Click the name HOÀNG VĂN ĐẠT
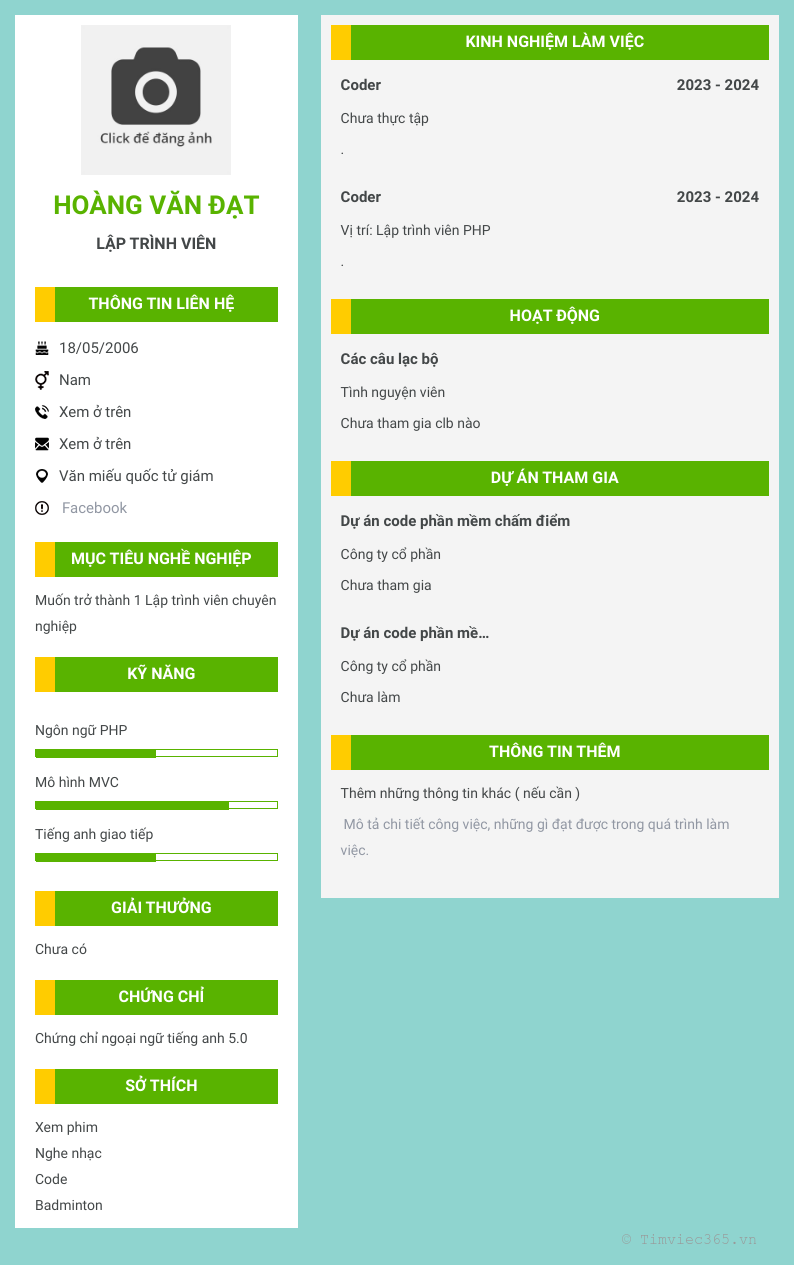This screenshot has height=1265, width=800. (x=156, y=205)
